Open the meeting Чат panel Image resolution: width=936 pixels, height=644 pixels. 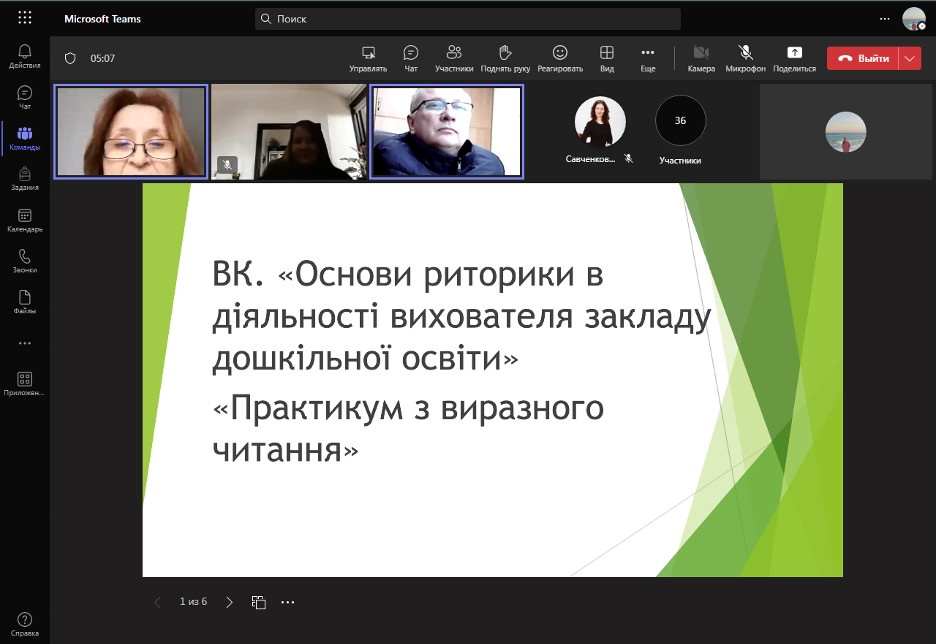point(411,53)
